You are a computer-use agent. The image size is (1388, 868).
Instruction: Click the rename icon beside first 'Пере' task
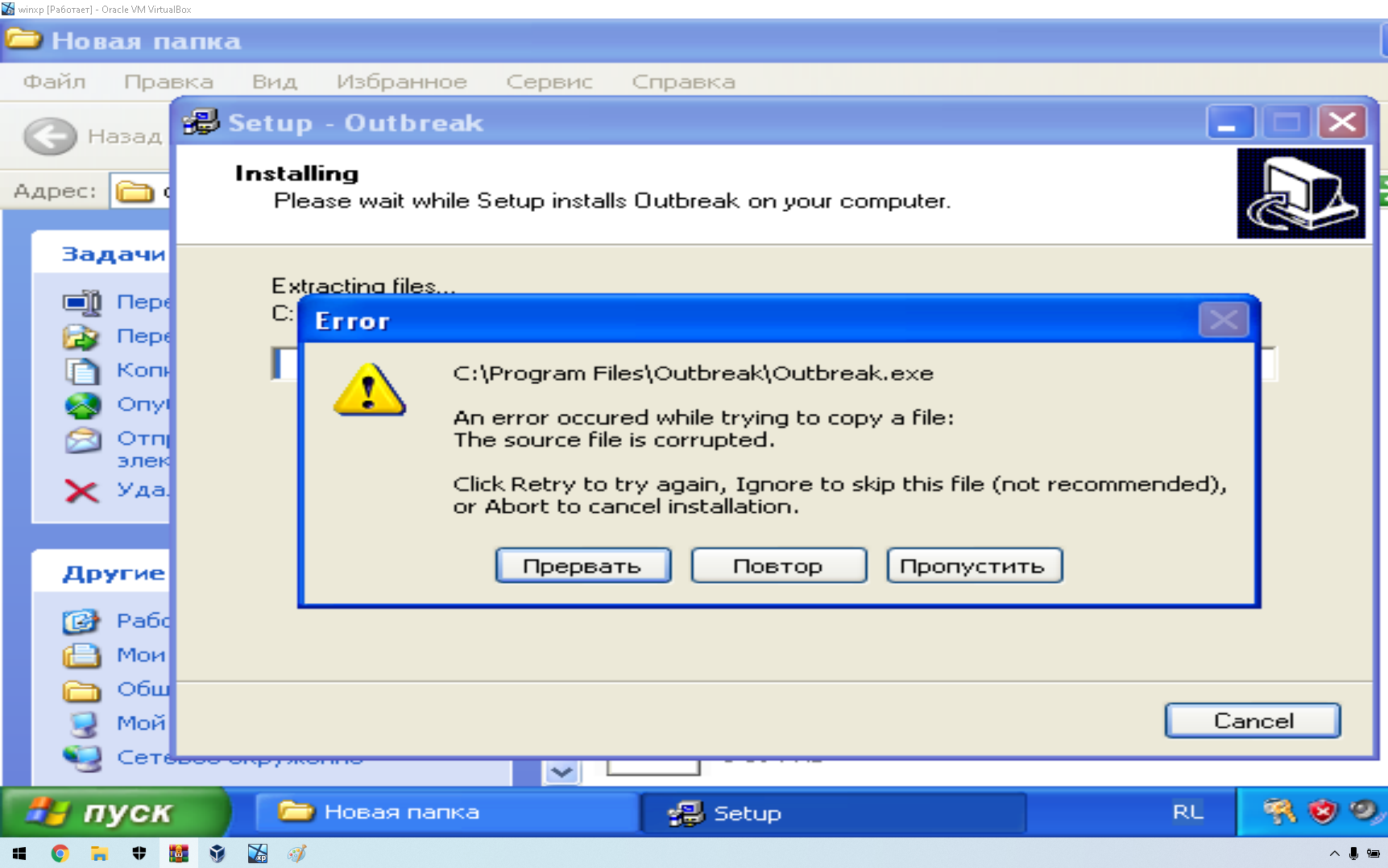point(82,302)
